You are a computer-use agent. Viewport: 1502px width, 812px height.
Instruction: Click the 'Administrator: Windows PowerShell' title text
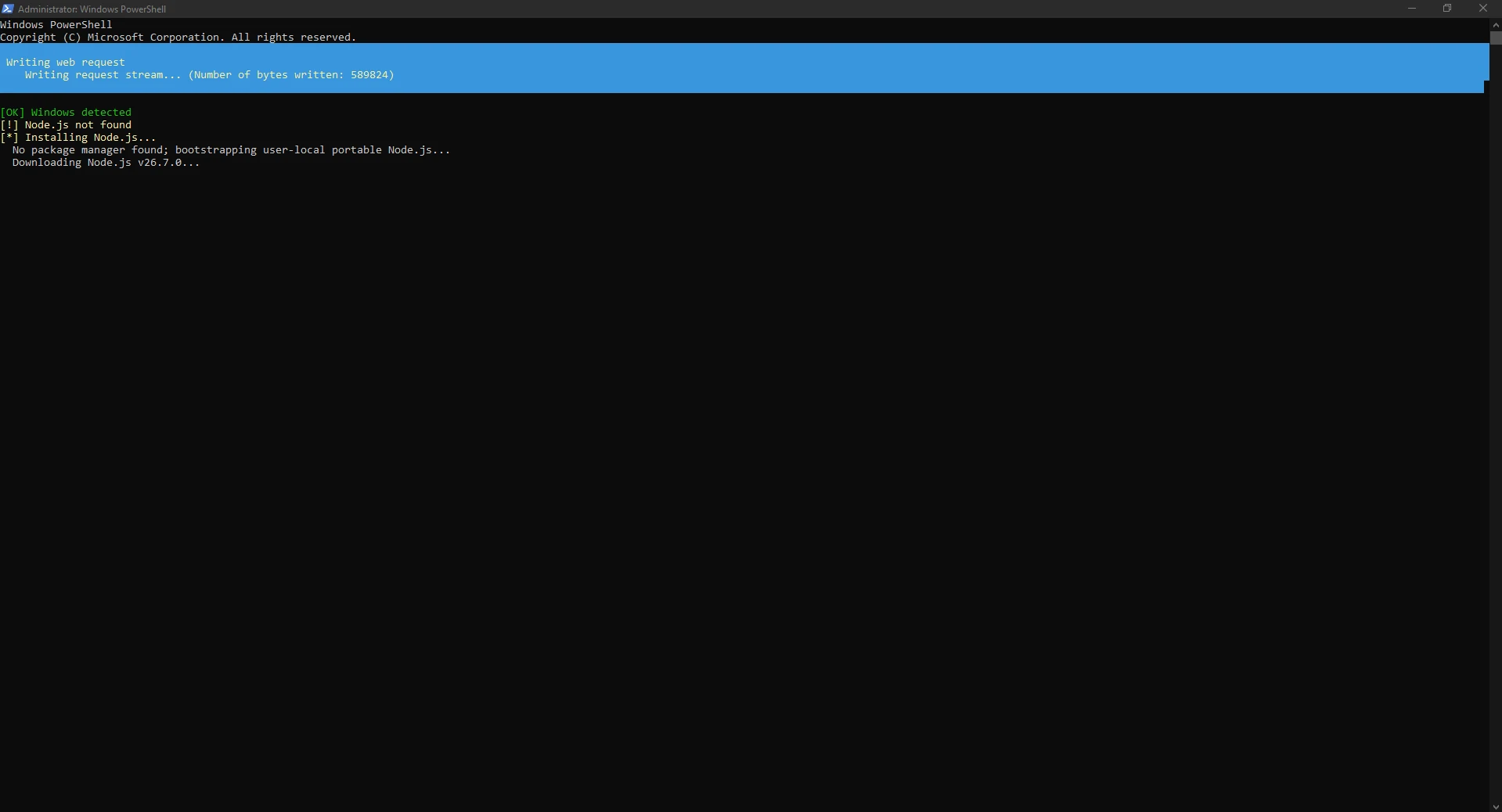[x=92, y=9]
